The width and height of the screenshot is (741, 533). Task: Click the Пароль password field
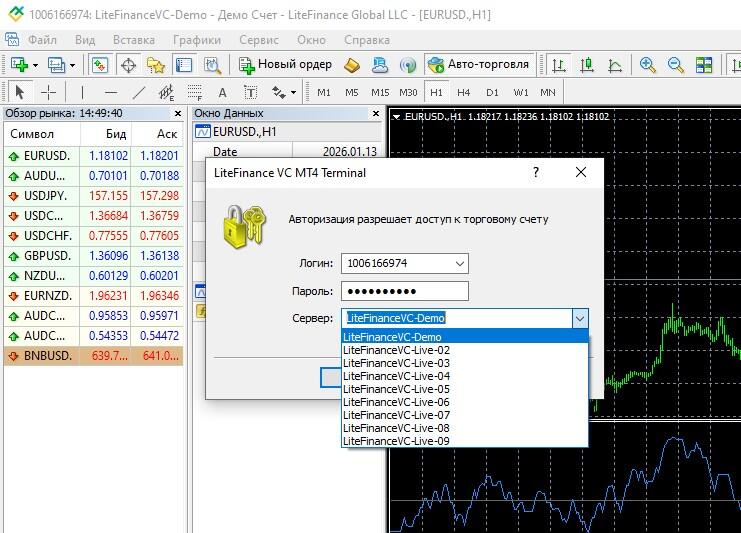(405, 291)
